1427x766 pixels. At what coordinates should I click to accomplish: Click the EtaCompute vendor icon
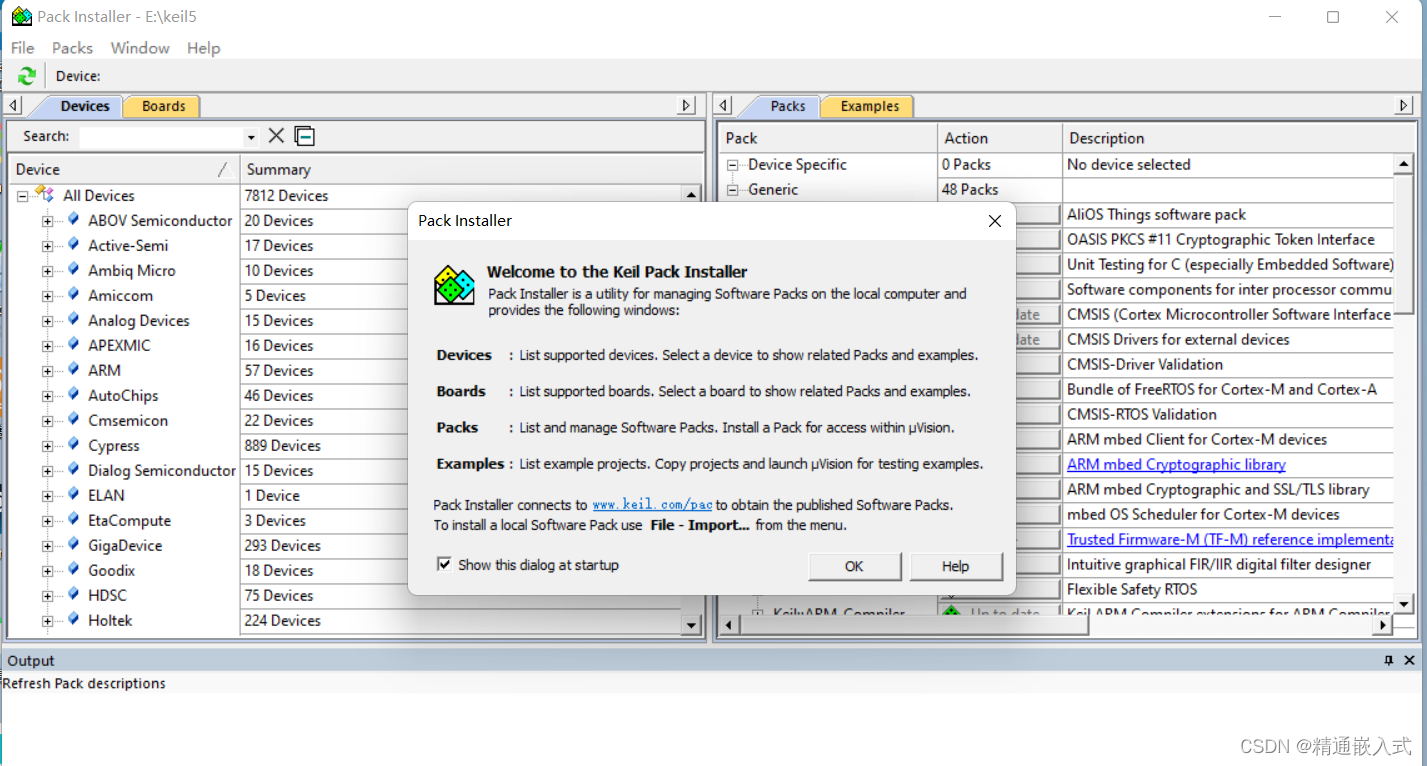[x=73, y=520]
